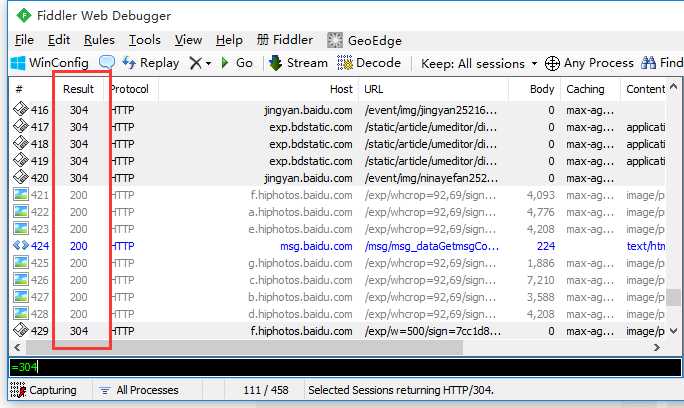Open All Processes filter in status bar
The height and width of the screenshot is (408, 684).
click(x=139, y=390)
